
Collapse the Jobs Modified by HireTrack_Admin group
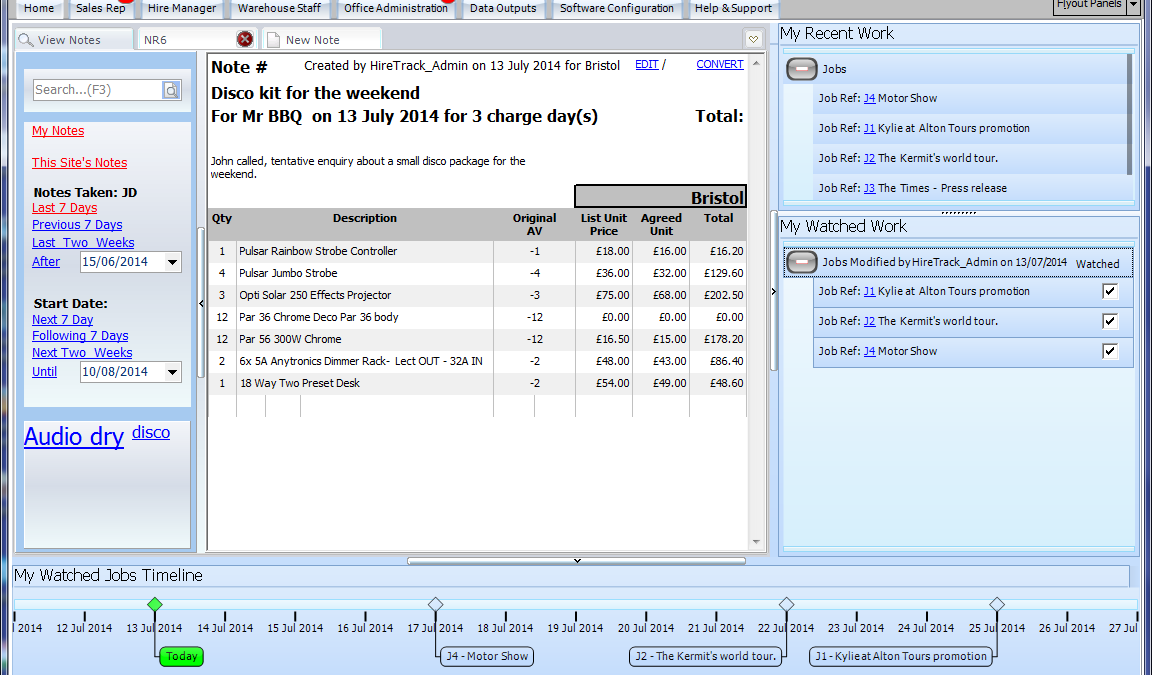801,262
